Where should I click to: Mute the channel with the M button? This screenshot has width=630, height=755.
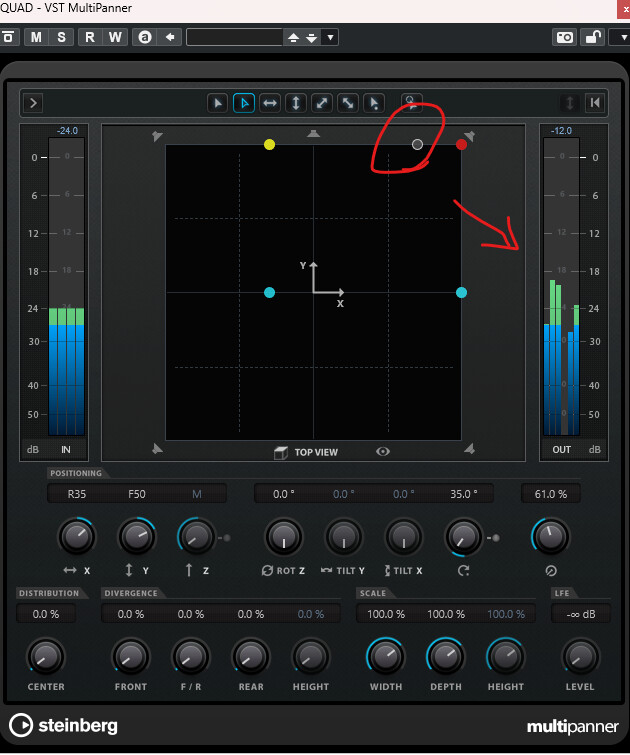coord(36,37)
